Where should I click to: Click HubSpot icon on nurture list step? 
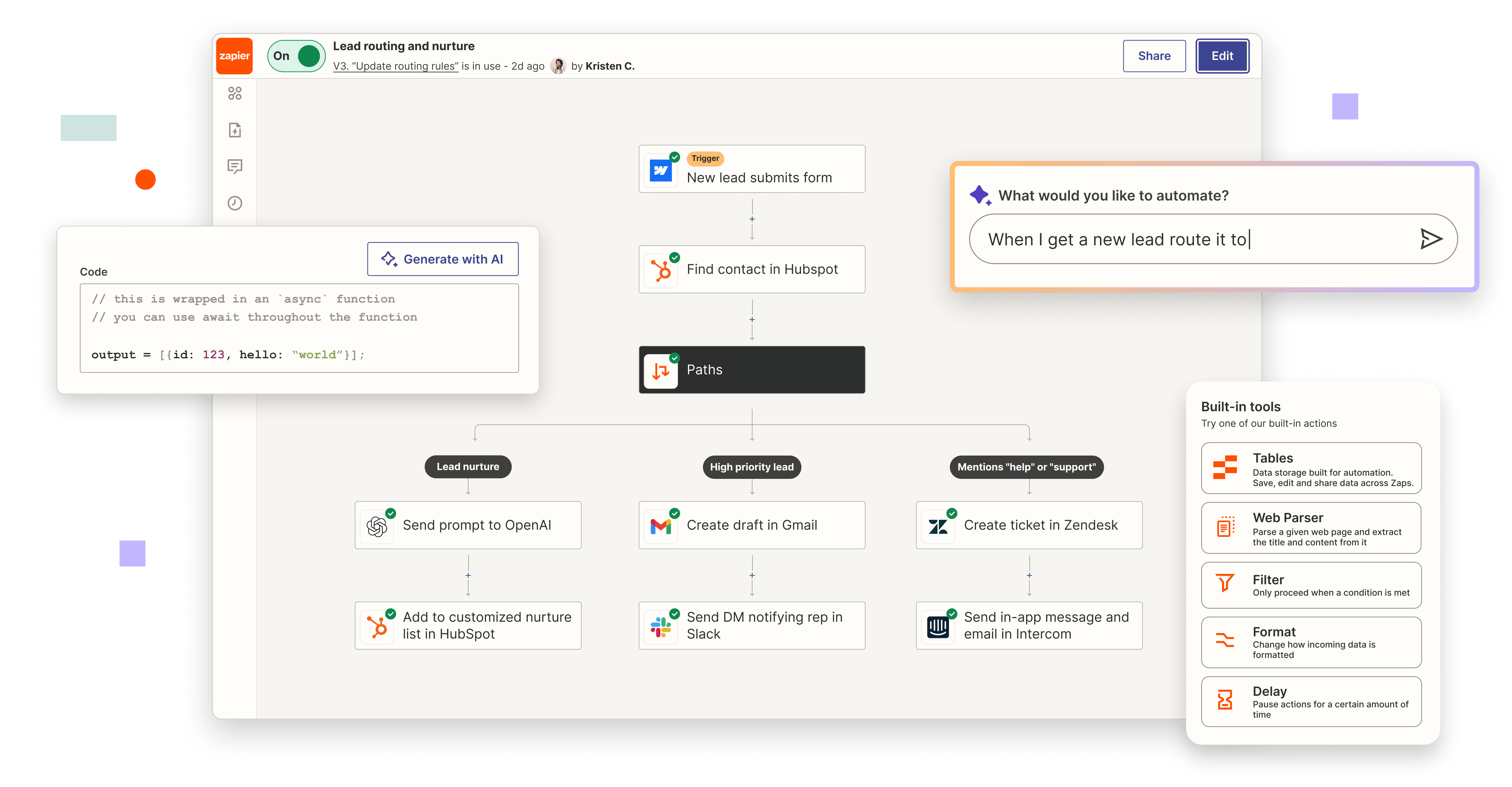pos(377,627)
